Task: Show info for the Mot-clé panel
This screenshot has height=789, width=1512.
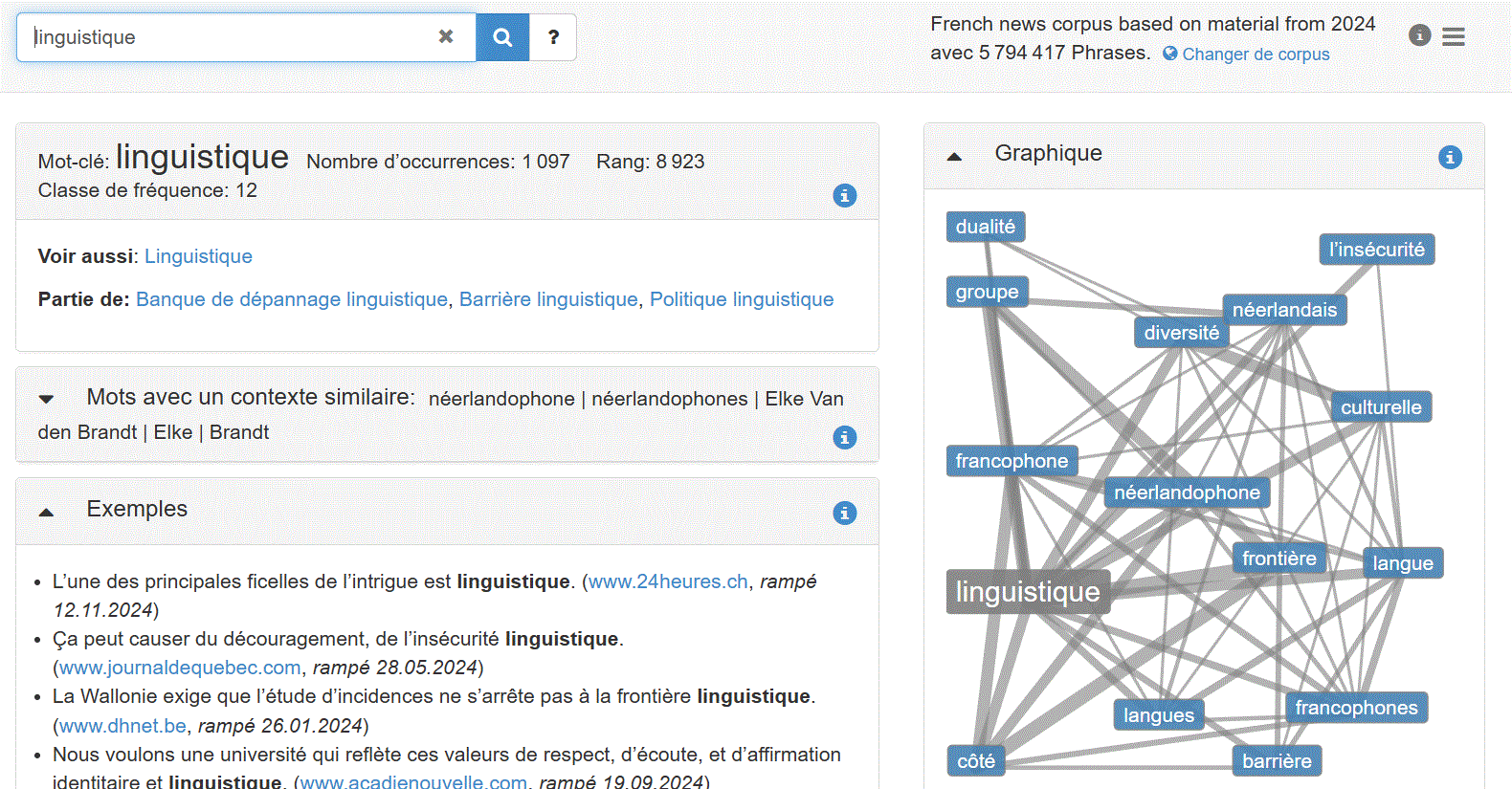Action: pos(844,196)
